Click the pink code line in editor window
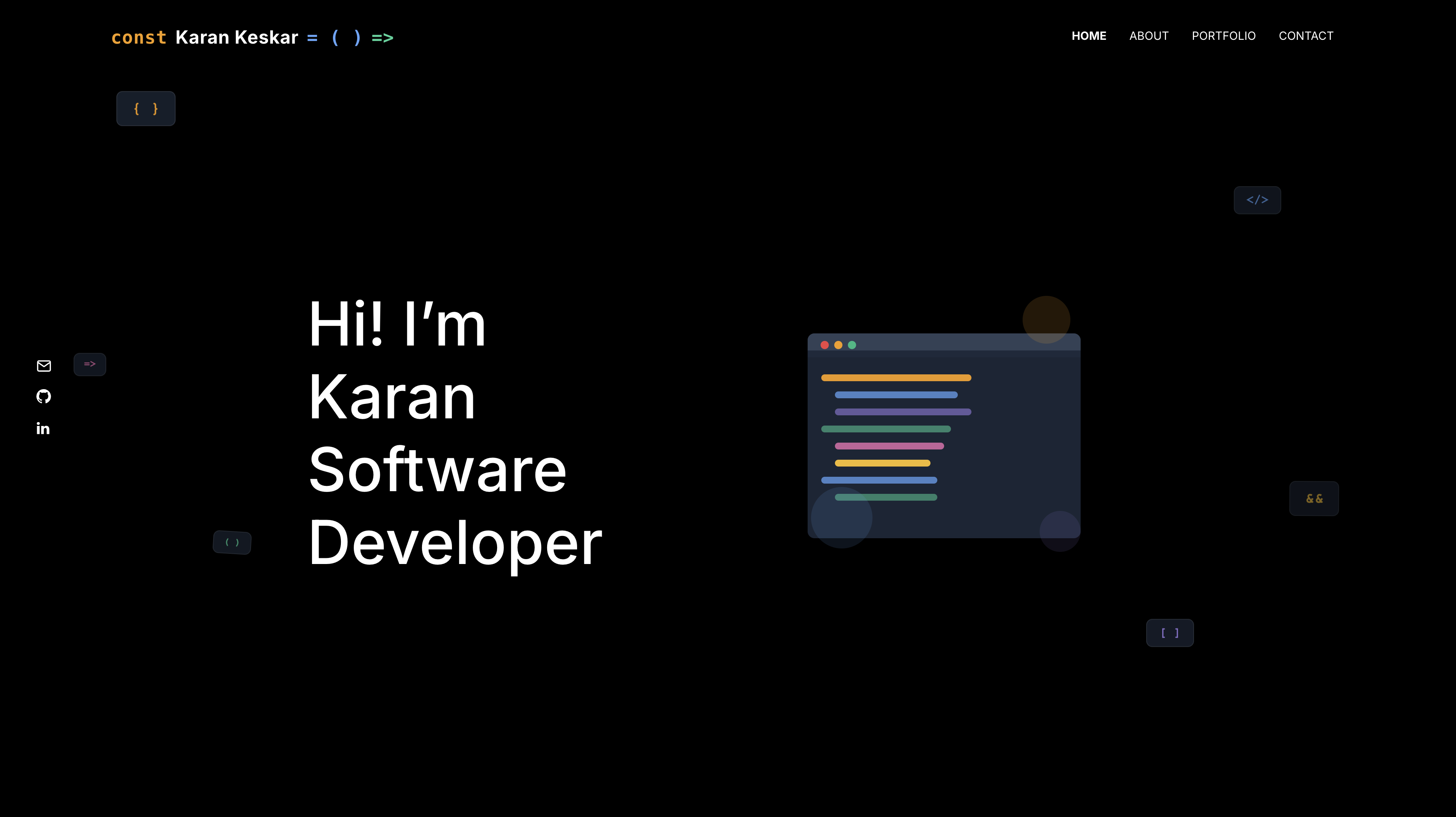Screen dimensions: 1456x817 pos(889,446)
